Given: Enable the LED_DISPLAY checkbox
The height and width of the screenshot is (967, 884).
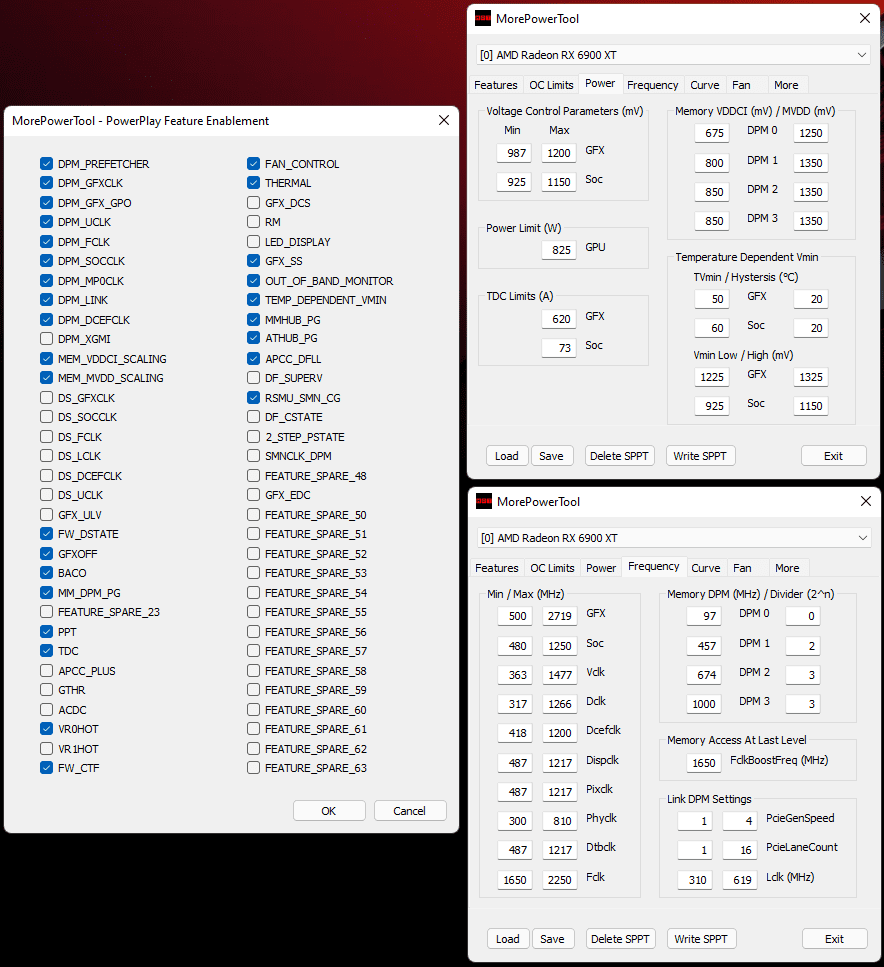Looking at the screenshot, I should [253, 242].
